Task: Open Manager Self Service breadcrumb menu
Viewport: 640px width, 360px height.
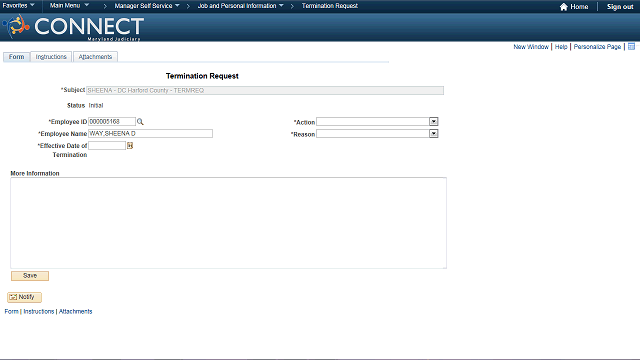Action: coord(147,6)
